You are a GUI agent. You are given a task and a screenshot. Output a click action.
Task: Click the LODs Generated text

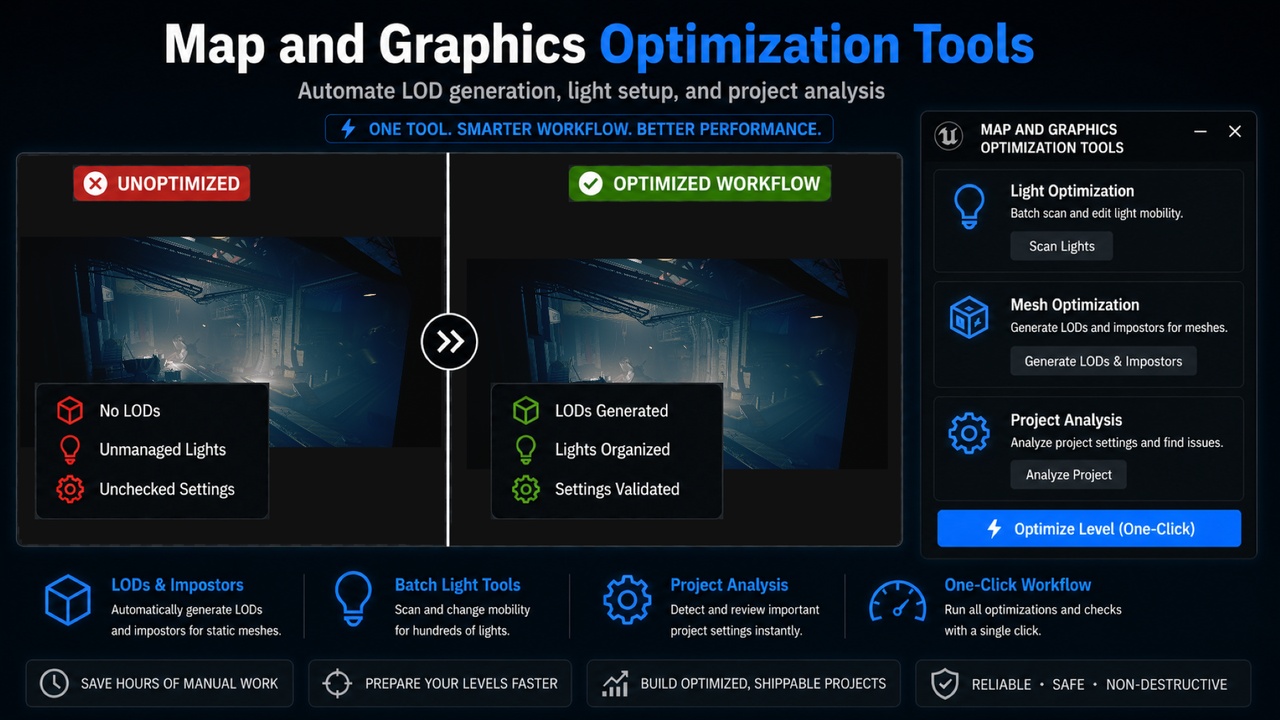point(611,411)
